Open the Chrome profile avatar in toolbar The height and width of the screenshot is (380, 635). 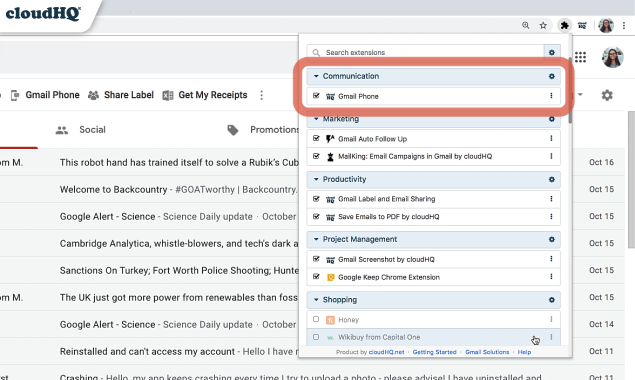coord(606,26)
